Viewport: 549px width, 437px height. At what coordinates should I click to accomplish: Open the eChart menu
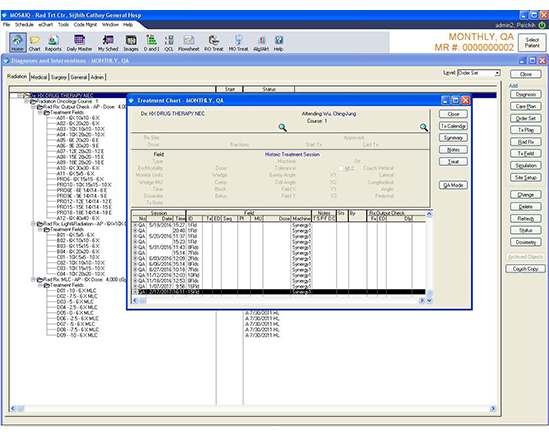tap(46, 25)
